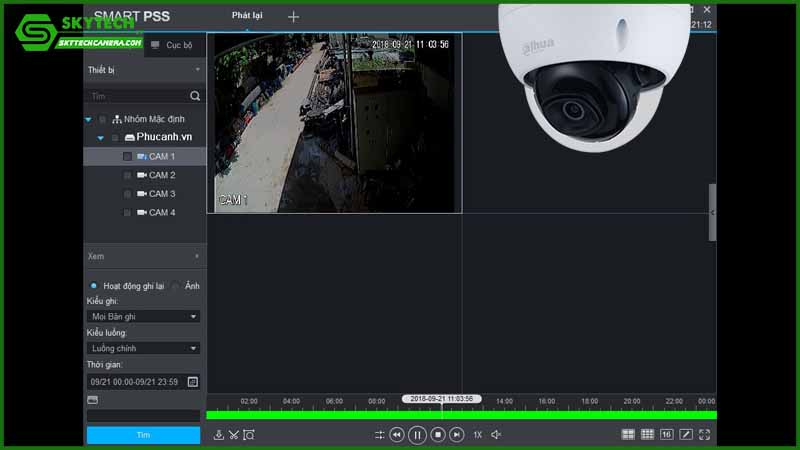Click the sync playback icon

(380, 435)
